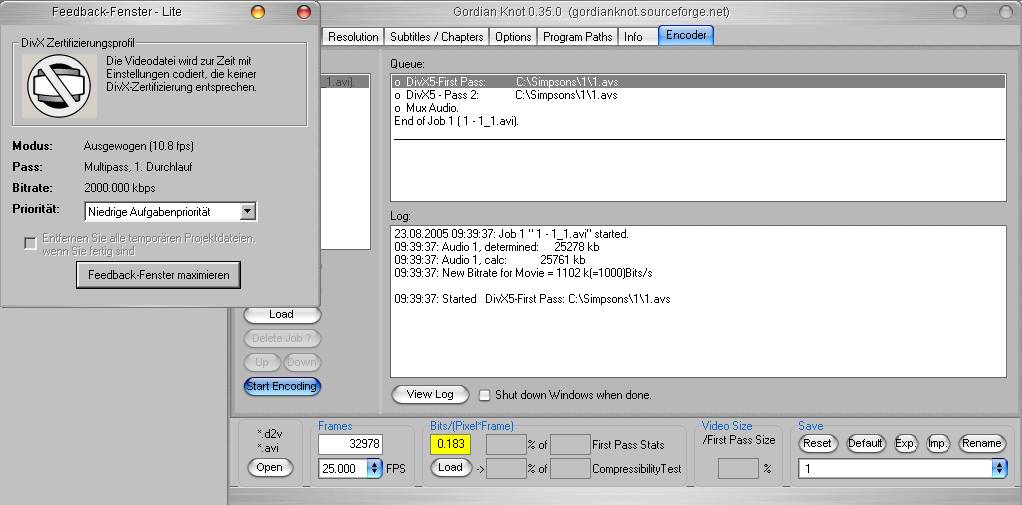Click the Modus value Ausgewogen
This screenshot has width=1022, height=505.
point(139,146)
